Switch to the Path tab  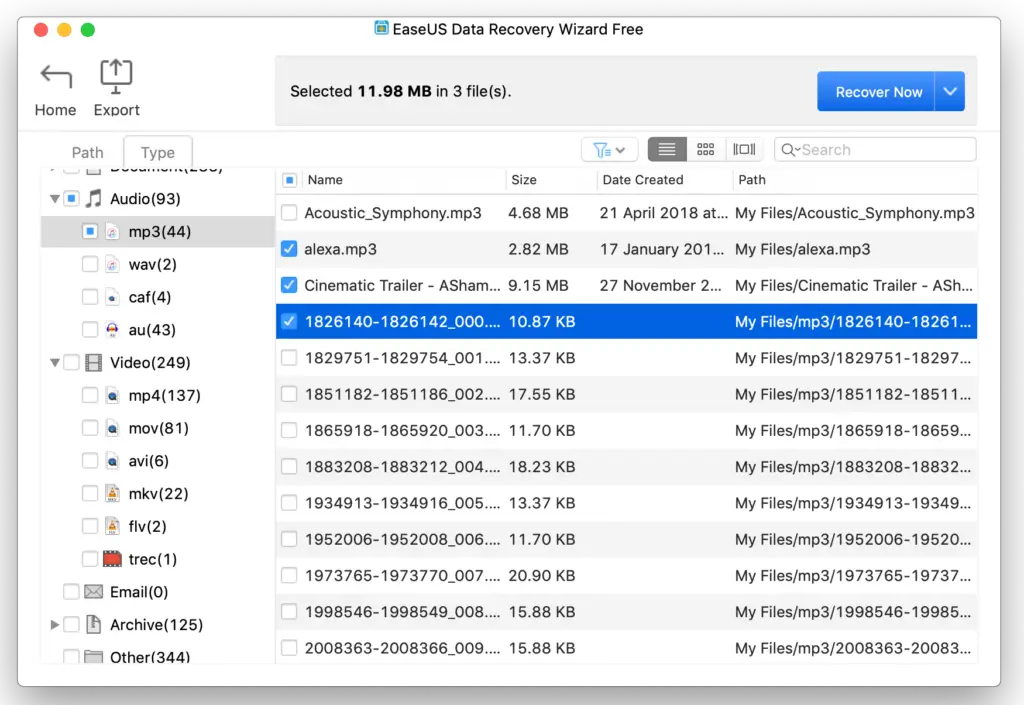tap(87, 153)
